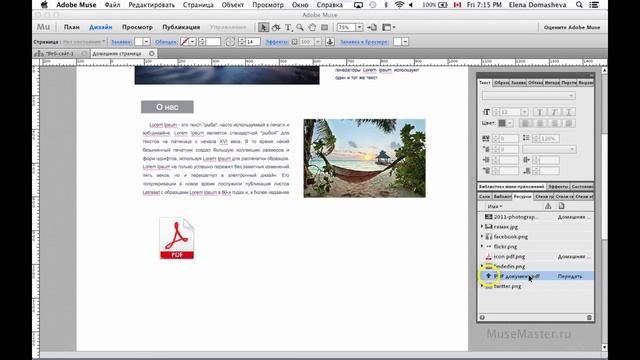The image size is (640, 360).
Task: Open the browser fill dropdown
Action: click(405, 42)
